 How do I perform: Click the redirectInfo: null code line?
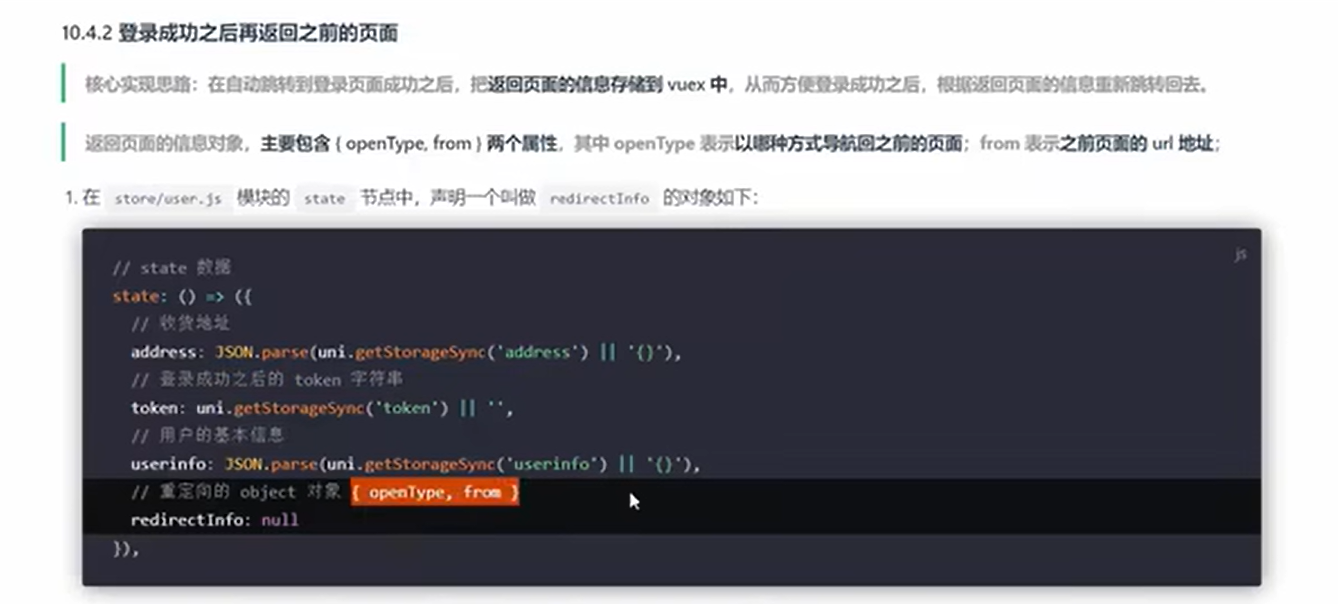(x=207, y=519)
